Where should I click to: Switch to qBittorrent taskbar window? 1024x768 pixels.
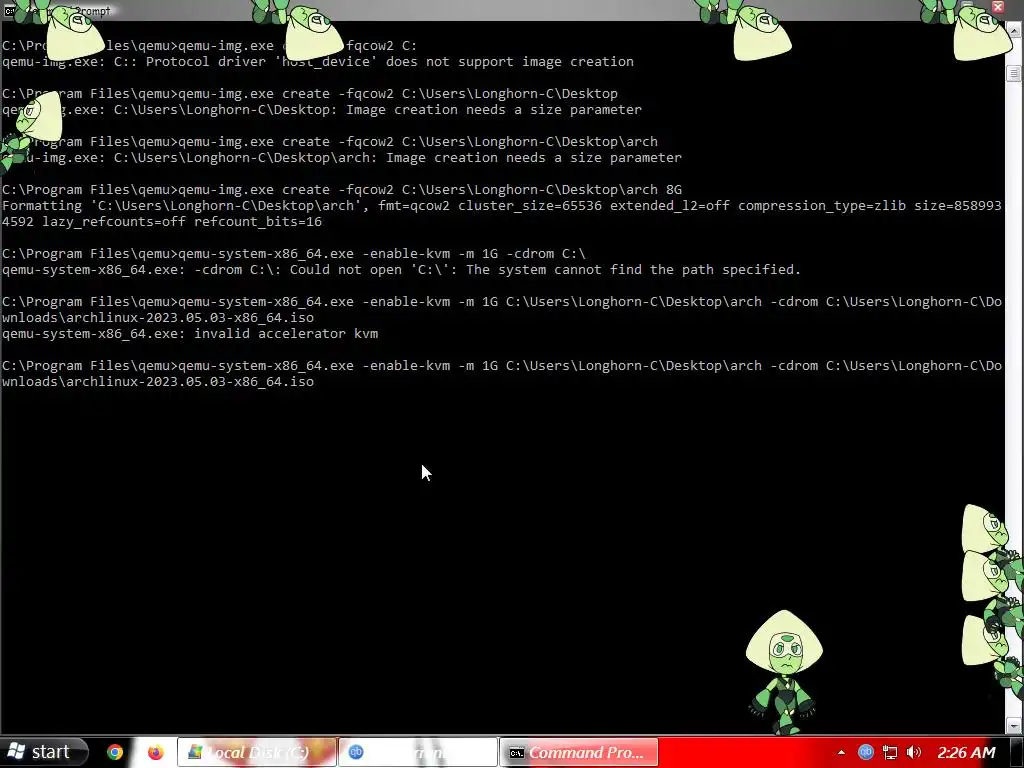click(418, 752)
